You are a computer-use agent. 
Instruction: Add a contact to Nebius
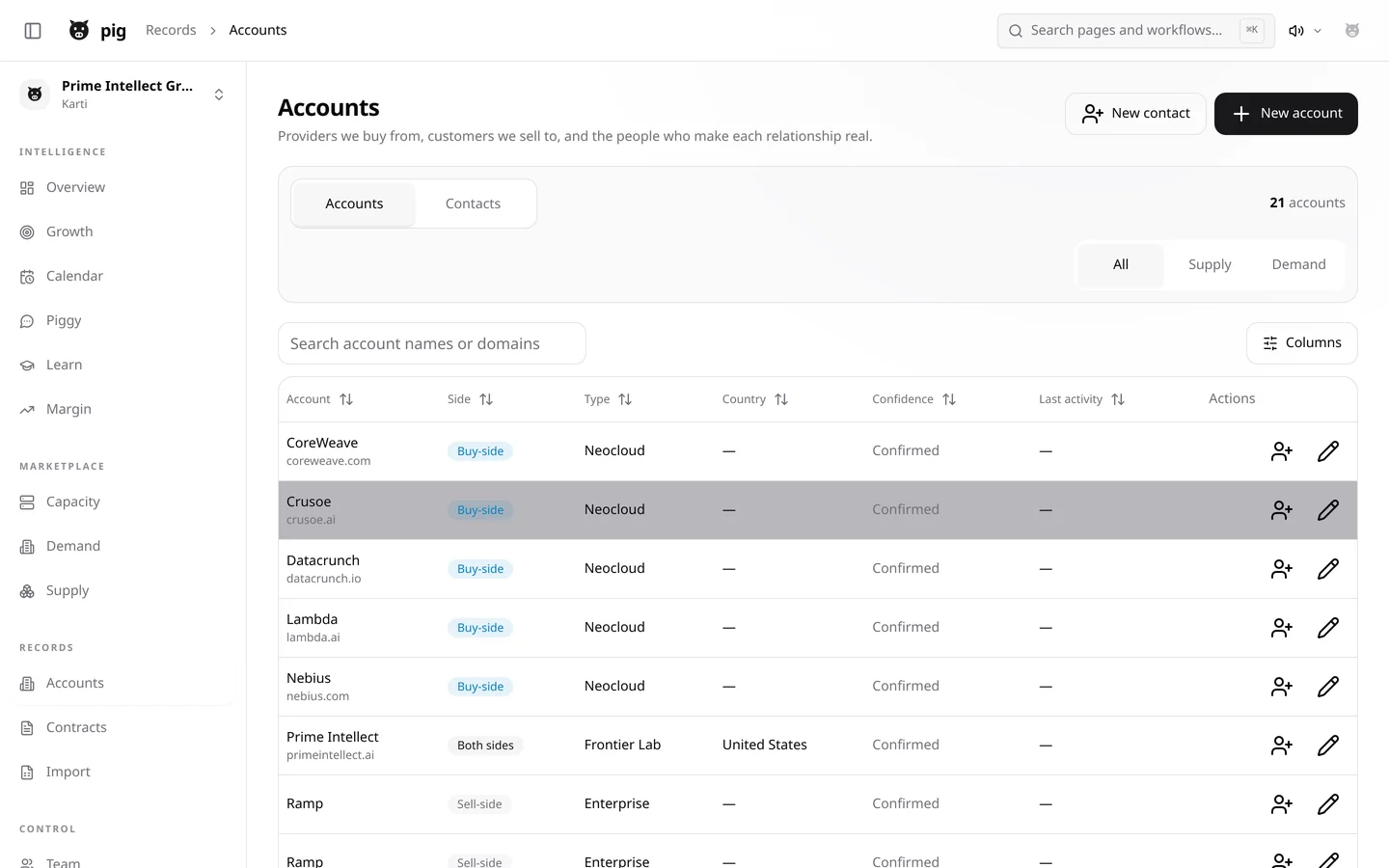(x=1281, y=687)
